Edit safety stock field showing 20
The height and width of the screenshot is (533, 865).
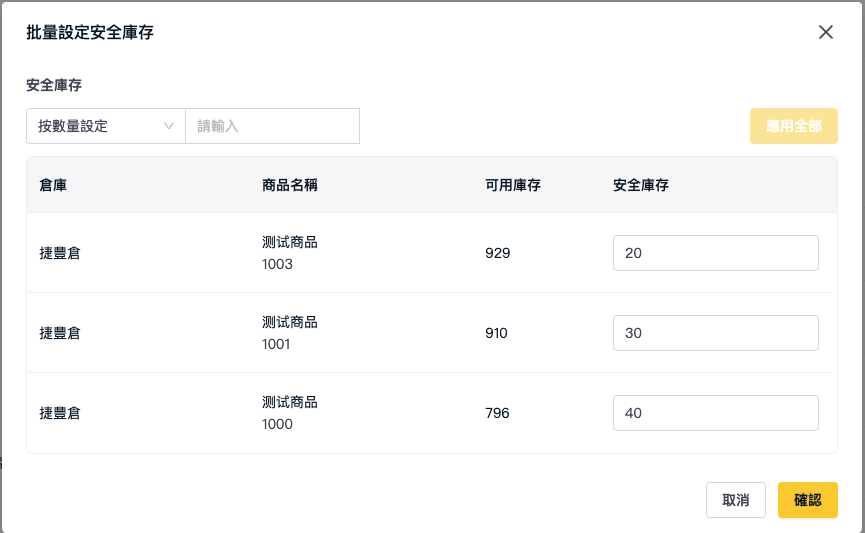pos(716,253)
